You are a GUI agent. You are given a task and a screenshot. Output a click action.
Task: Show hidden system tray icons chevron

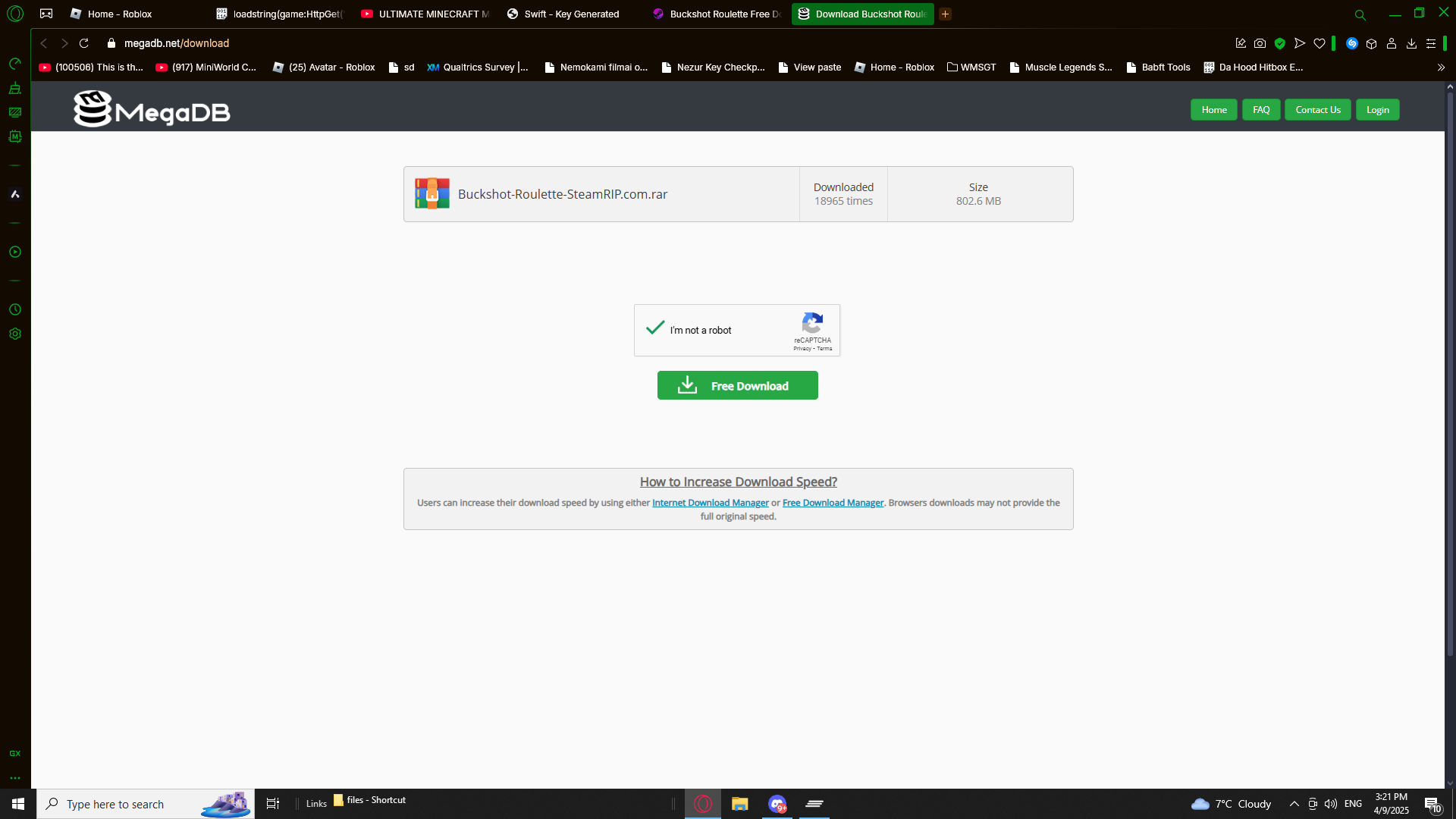[x=1294, y=804]
